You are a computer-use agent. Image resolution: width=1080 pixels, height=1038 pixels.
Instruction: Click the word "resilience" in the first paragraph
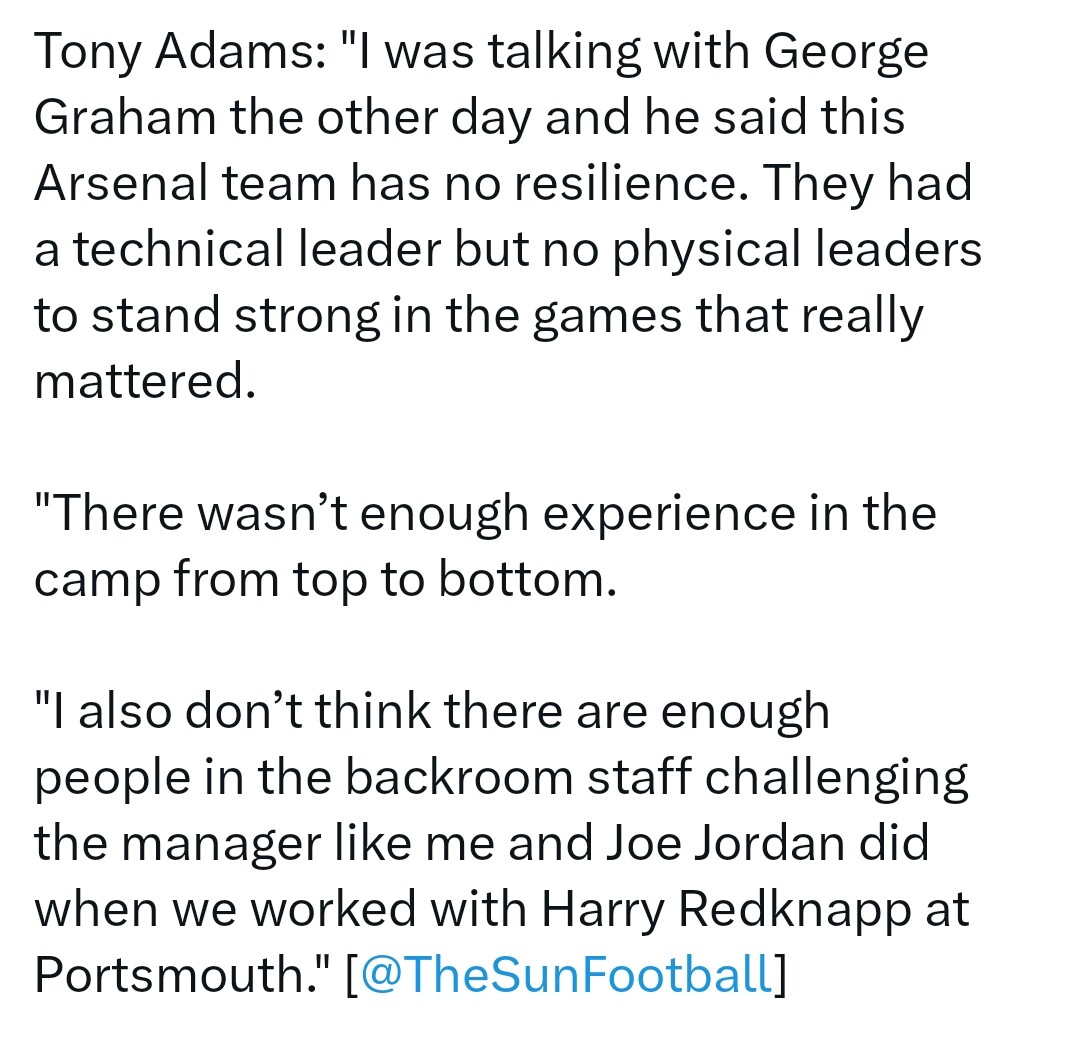[625, 183]
